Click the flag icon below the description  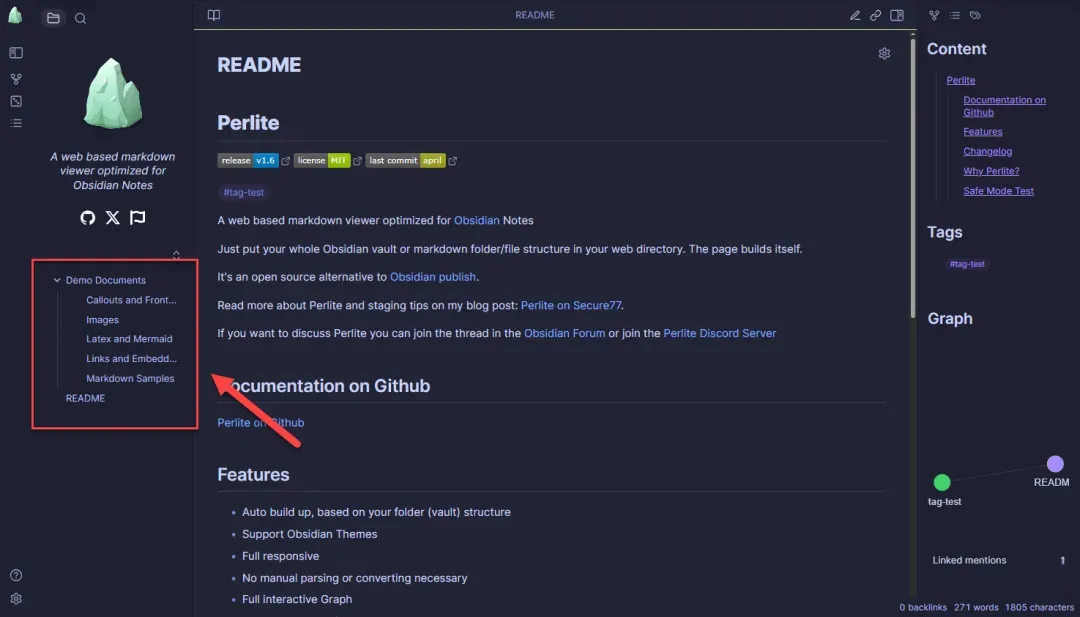pos(138,218)
